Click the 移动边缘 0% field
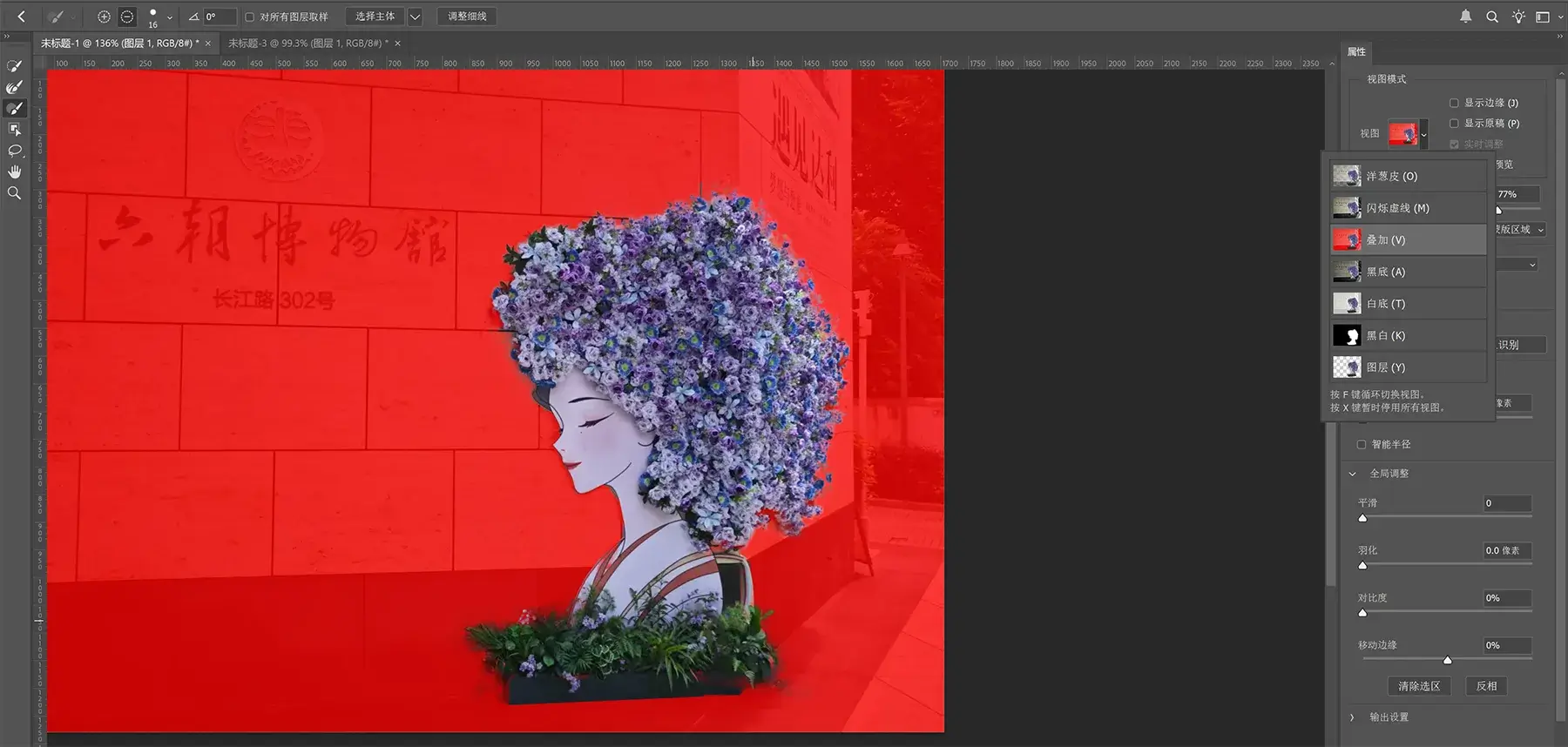This screenshot has width=1568, height=747. [x=1507, y=646]
